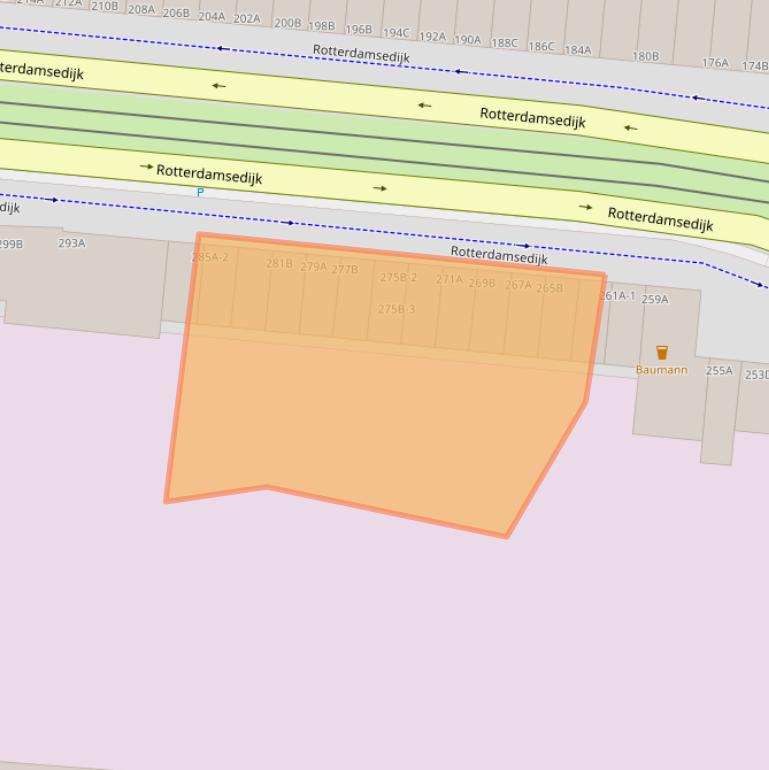769x770 pixels.
Task: Select house number 200B
Action: (287, 23)
